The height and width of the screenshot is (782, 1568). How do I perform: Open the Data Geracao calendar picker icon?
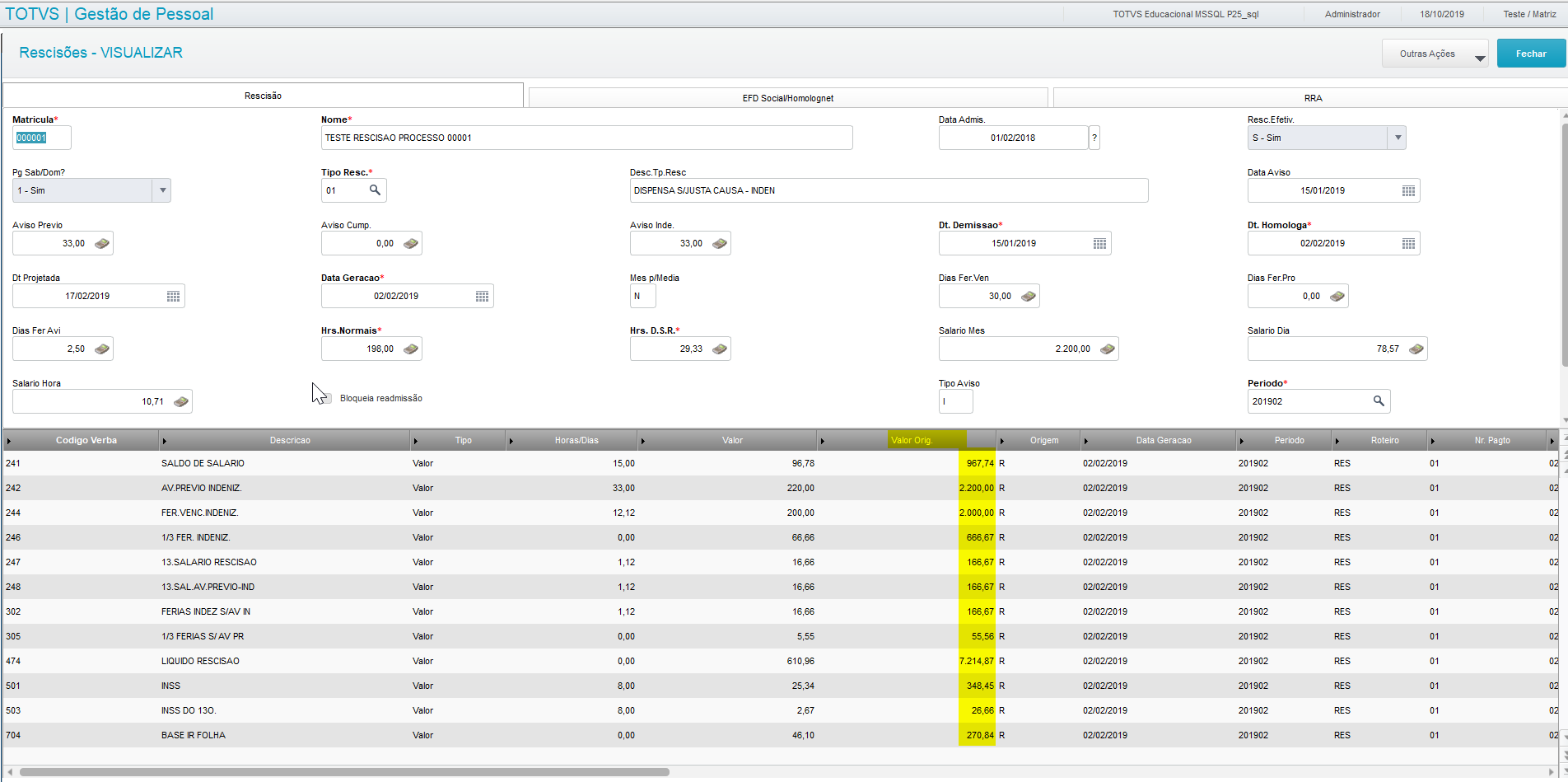click(x=482, y=296)
